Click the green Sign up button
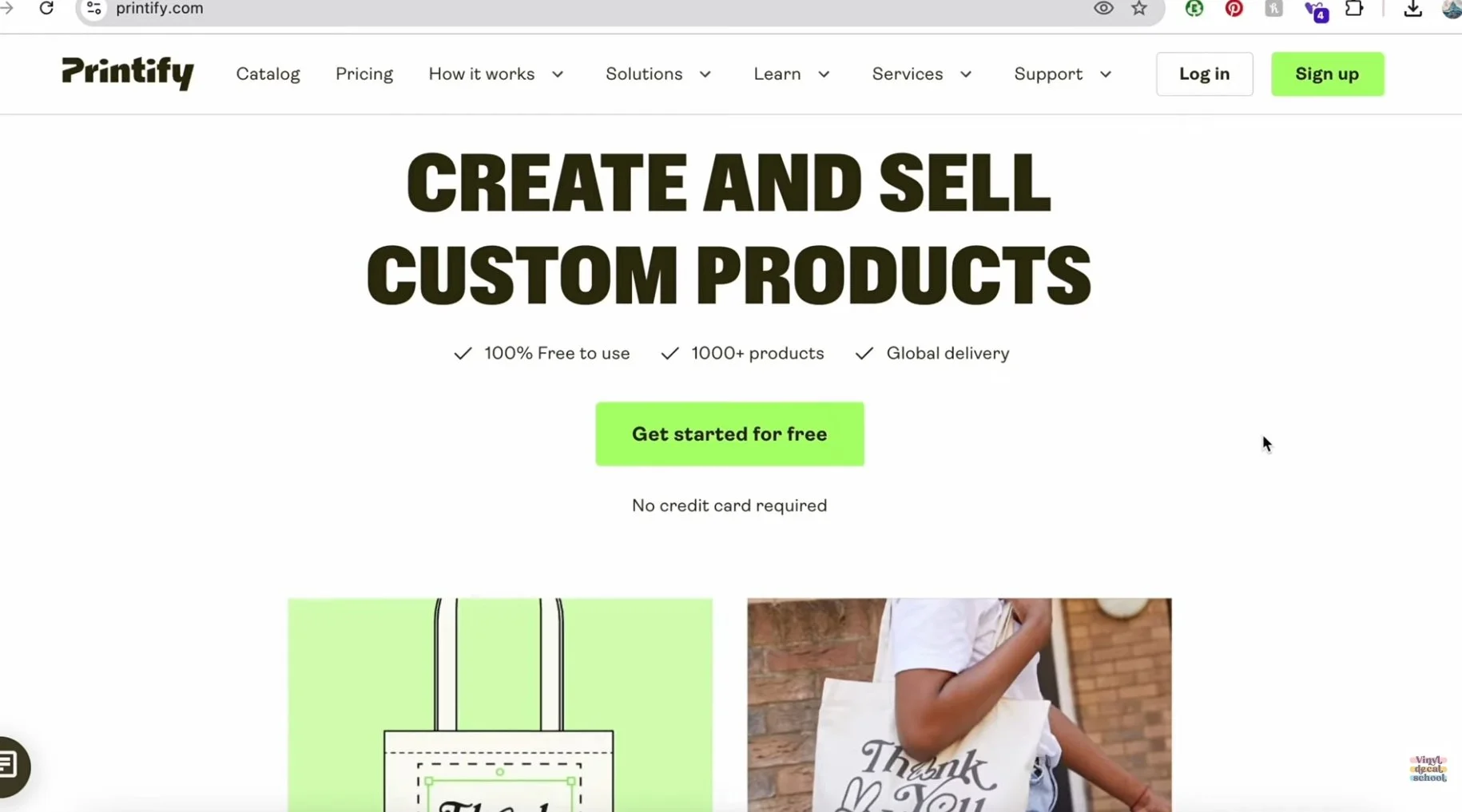The image size is (1462, 812). 1327,74
